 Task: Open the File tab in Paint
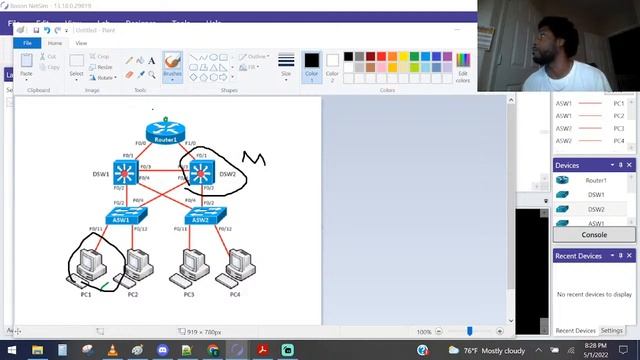click(27, 43)
